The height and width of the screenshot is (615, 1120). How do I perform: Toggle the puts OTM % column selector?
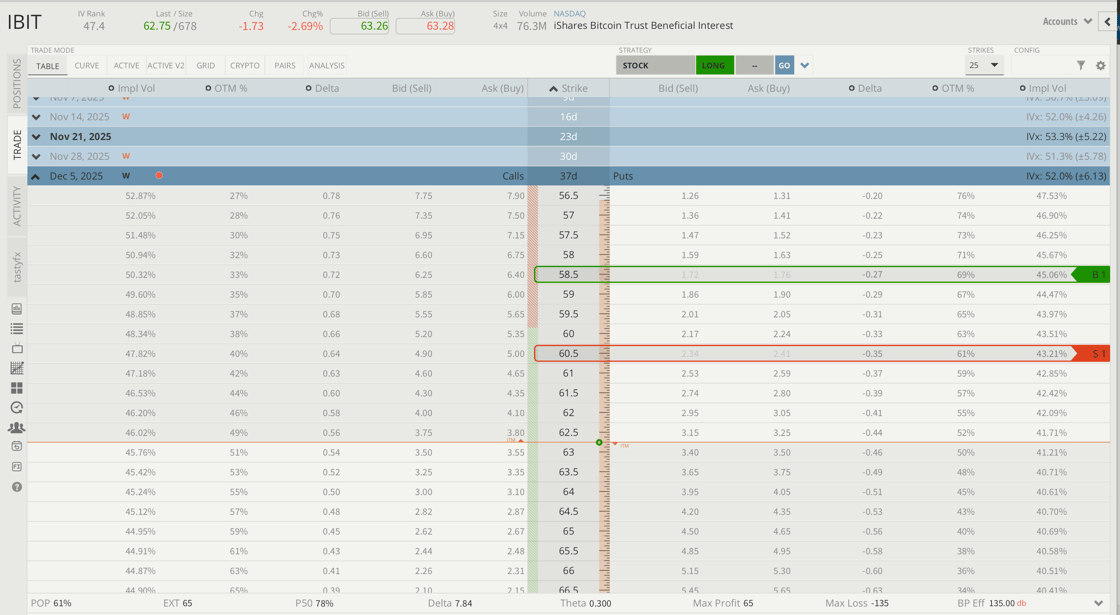click(x=934, y=88)
